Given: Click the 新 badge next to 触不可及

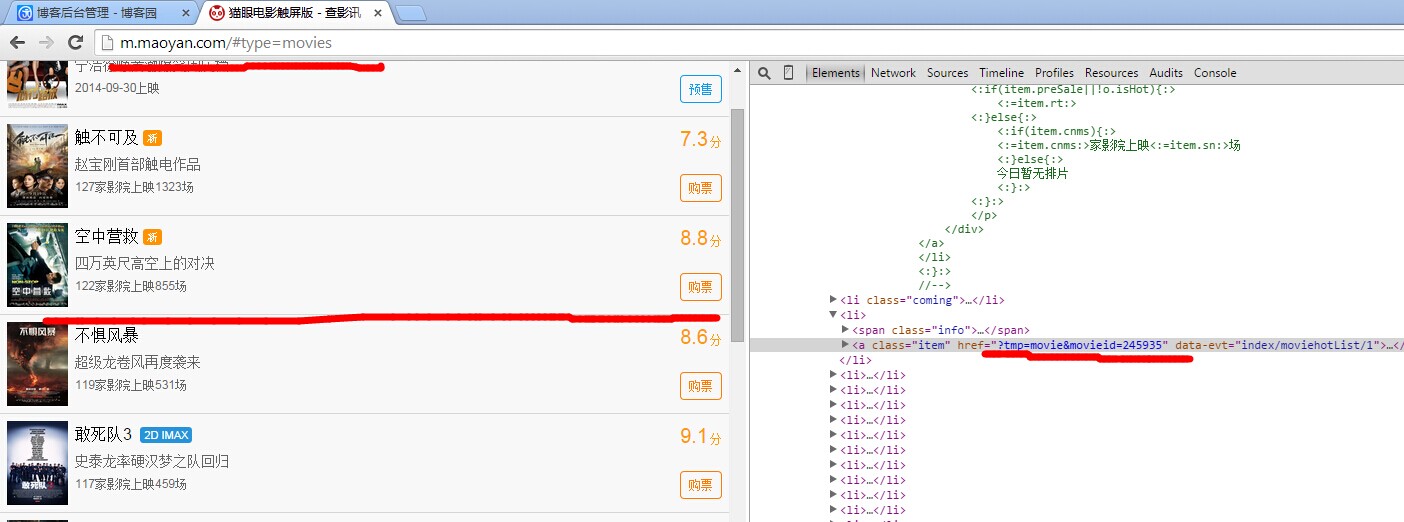Looking at the screenshot, I should [152, 138].
